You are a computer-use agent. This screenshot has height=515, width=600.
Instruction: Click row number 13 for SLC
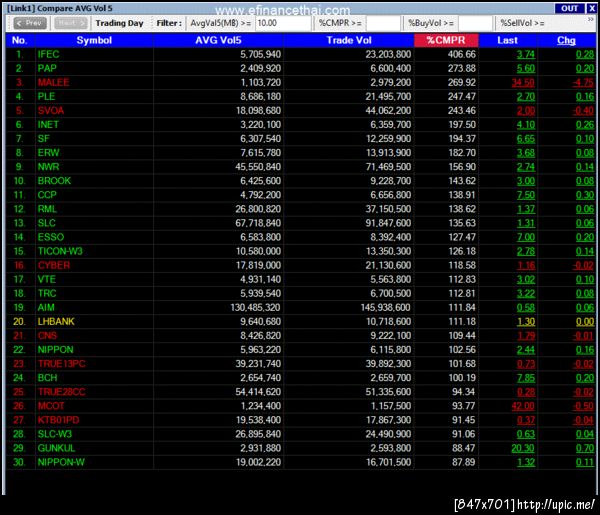click(19, 223)
